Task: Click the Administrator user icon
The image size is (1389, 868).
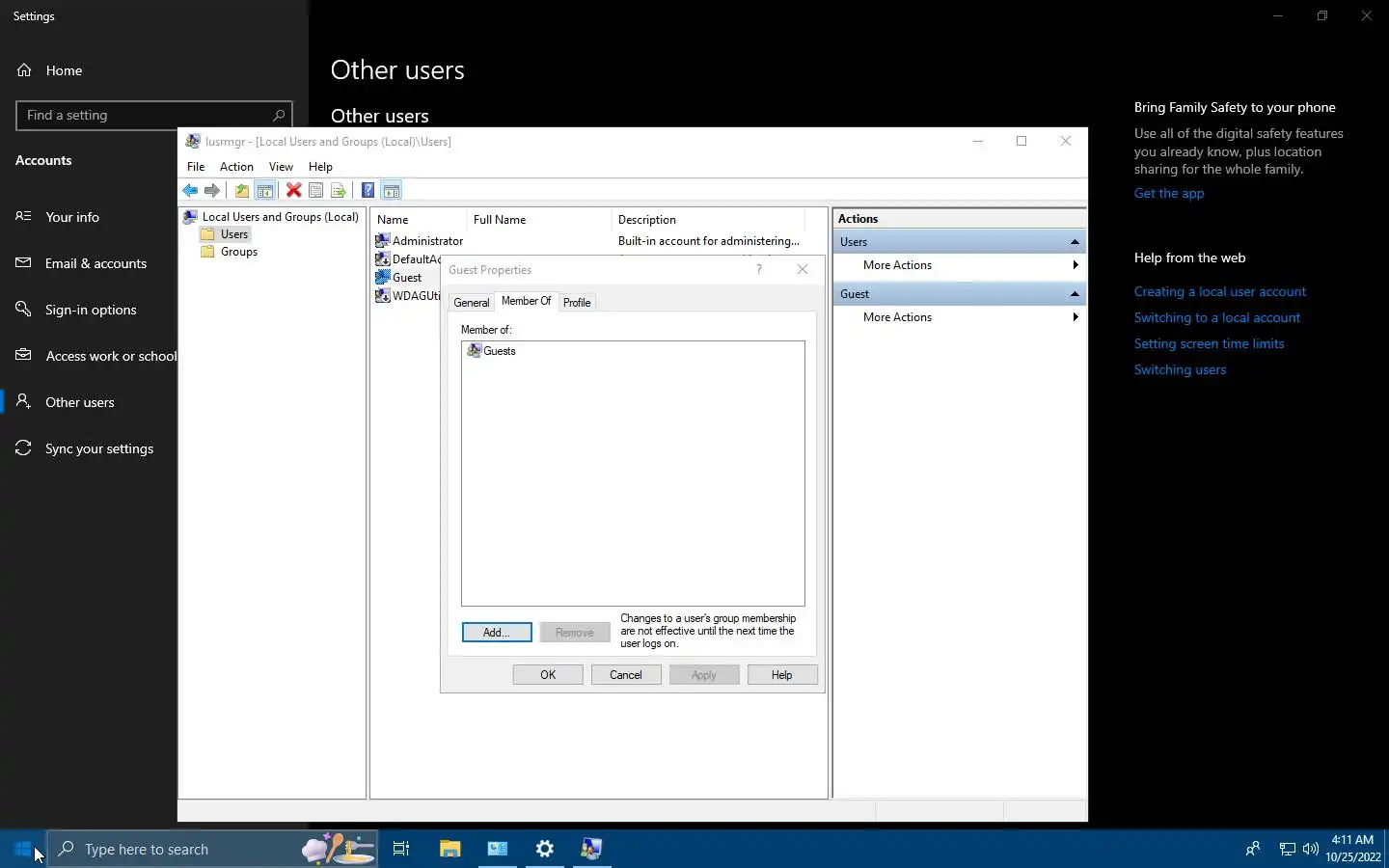Action: click(382, 241)
